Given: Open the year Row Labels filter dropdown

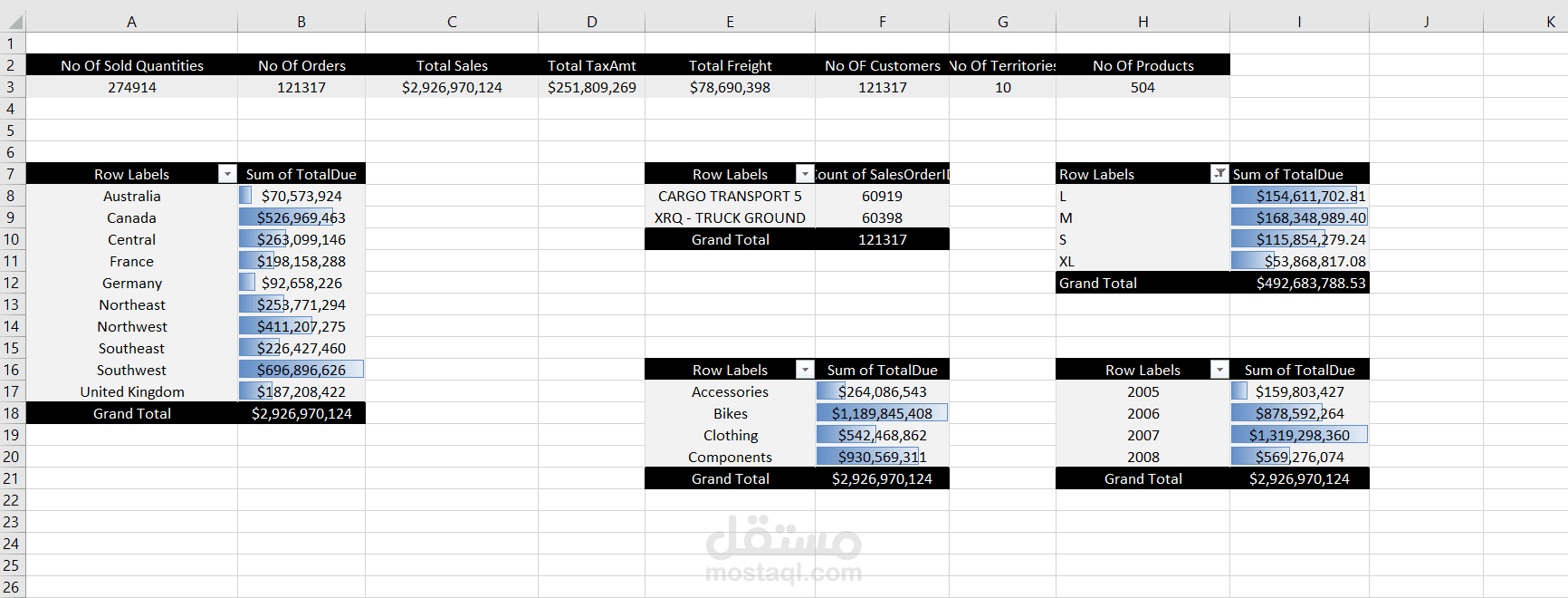Looking at the screenshot, I should (x=1219, y=370).
